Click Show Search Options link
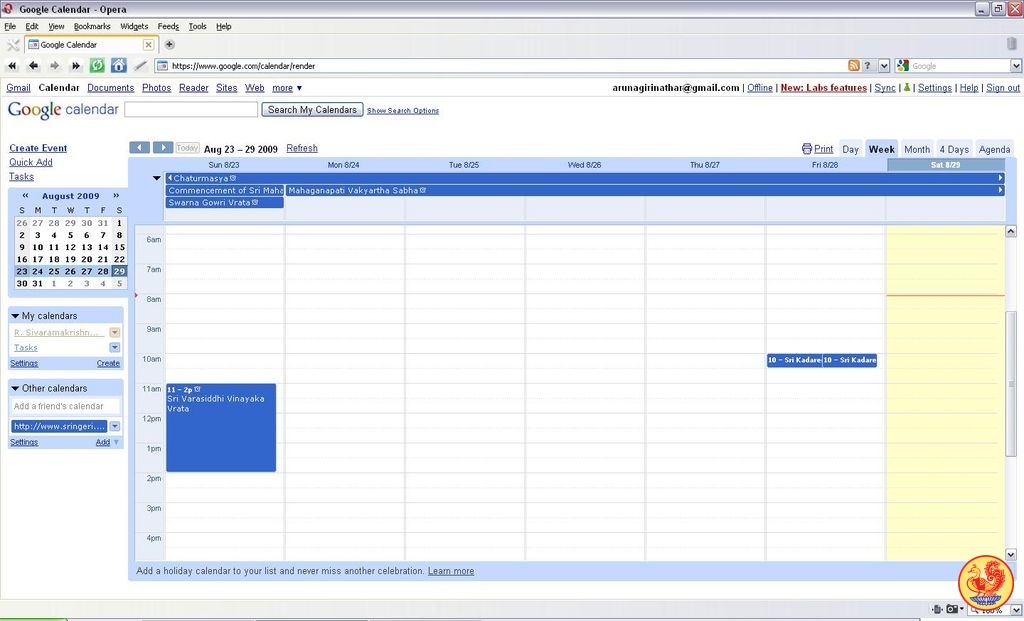Viewport: 1024px width, 621px height. click(402, 111)
